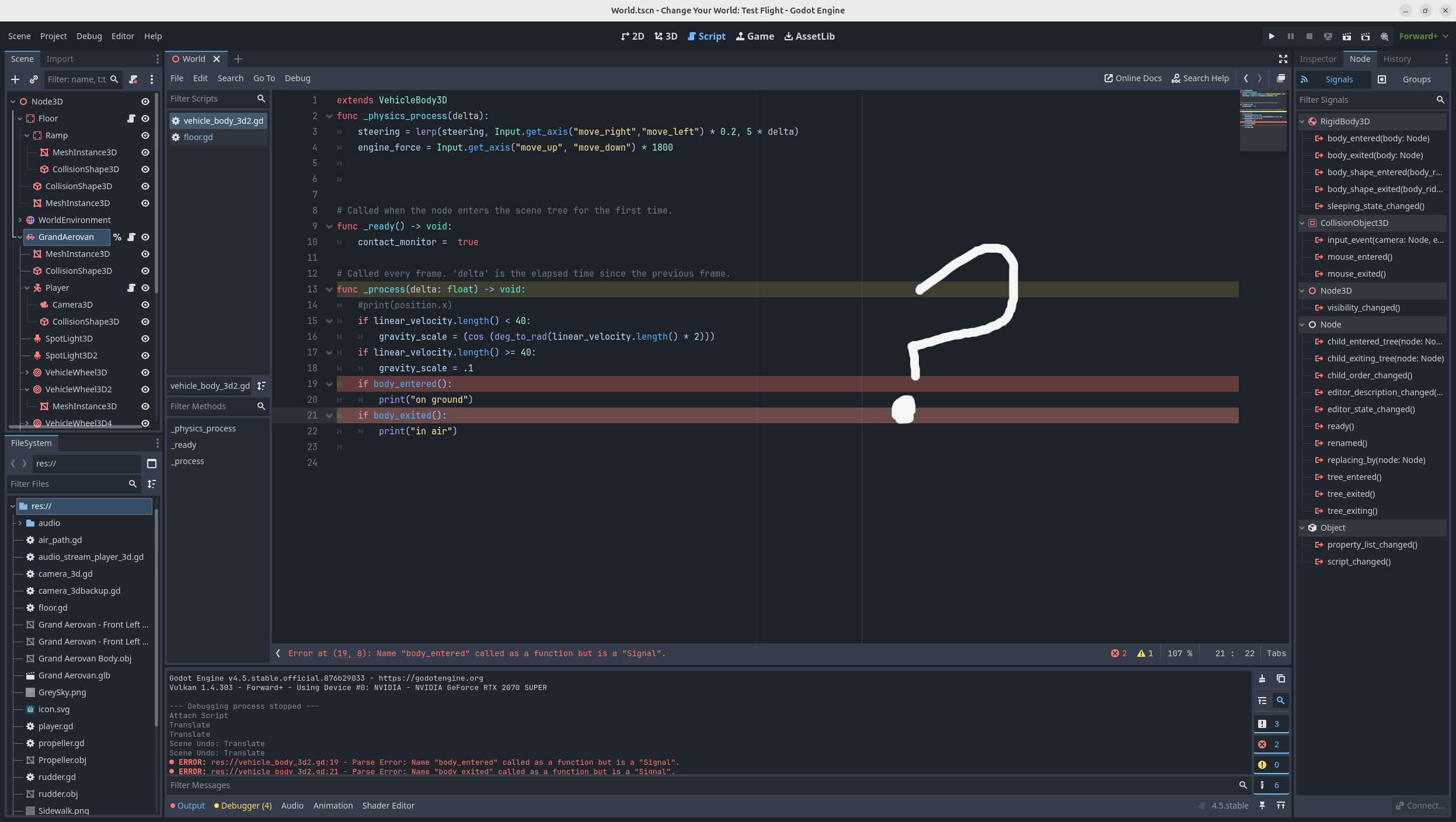This screenshot has width=1456, height=822.
Task: Toggle distraction-free mode icon in script editor
Action: point(1283,59)
